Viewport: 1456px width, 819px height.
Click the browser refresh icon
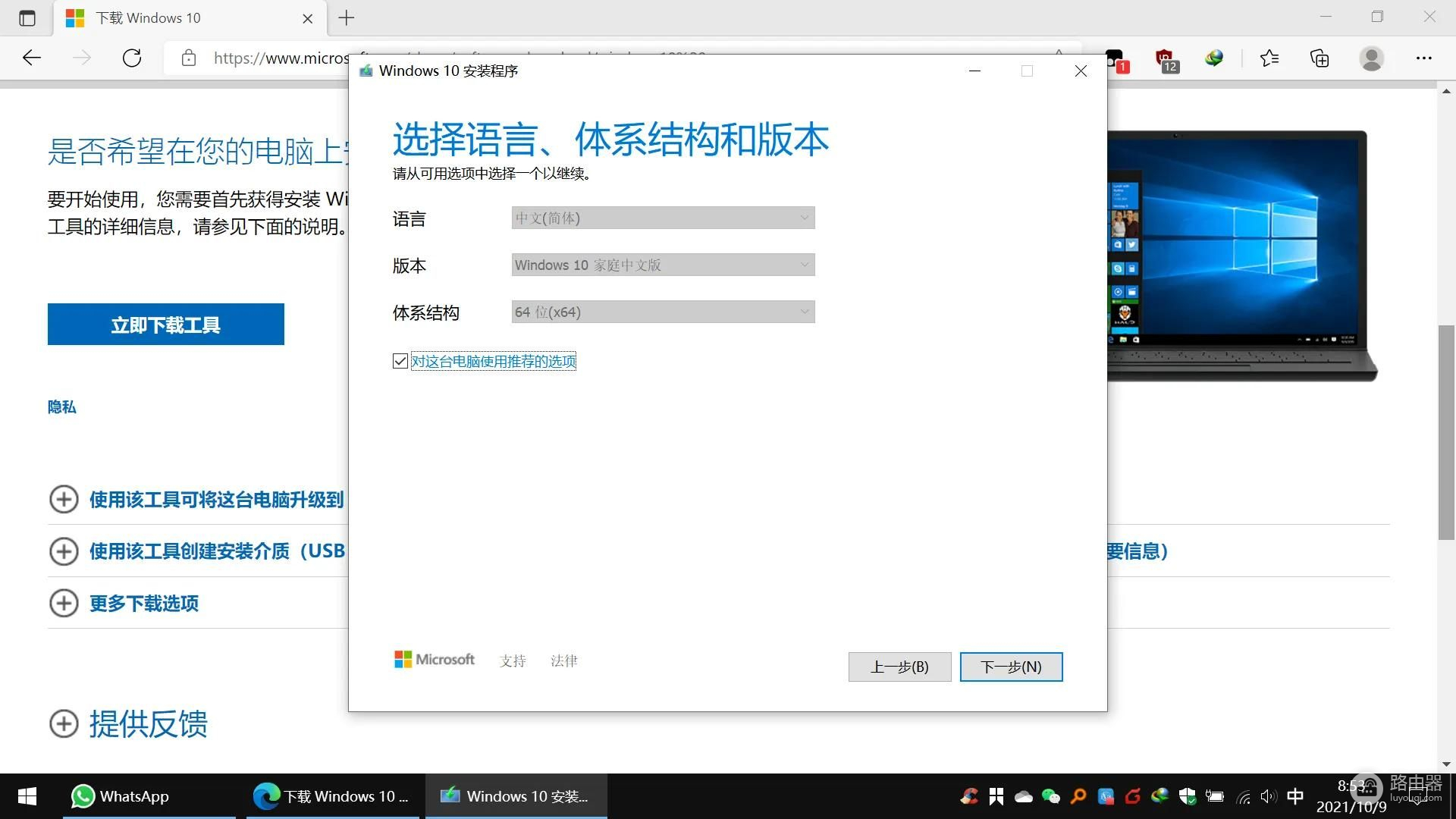click(132, 58)
